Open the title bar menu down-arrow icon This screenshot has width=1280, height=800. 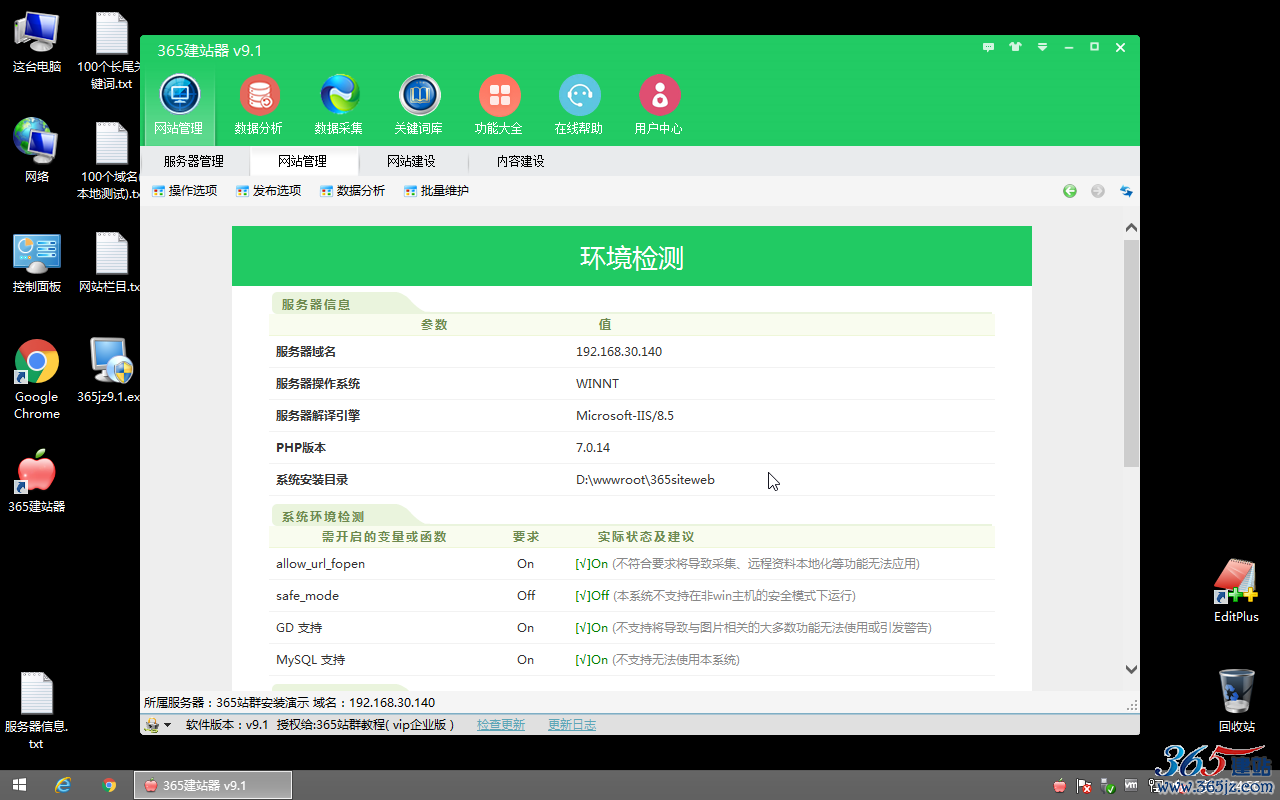[x=1042, y=47]
